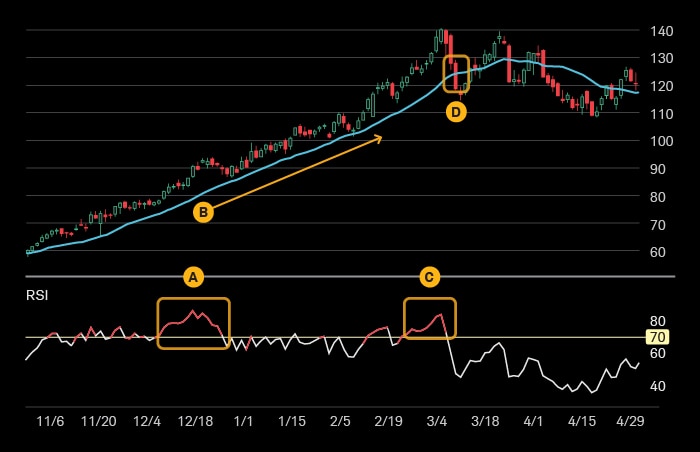Image resolution: width=700 pixels, height=452 pixels.
Task: Click the 80 label on RSI axis
Action: (657, 320)
